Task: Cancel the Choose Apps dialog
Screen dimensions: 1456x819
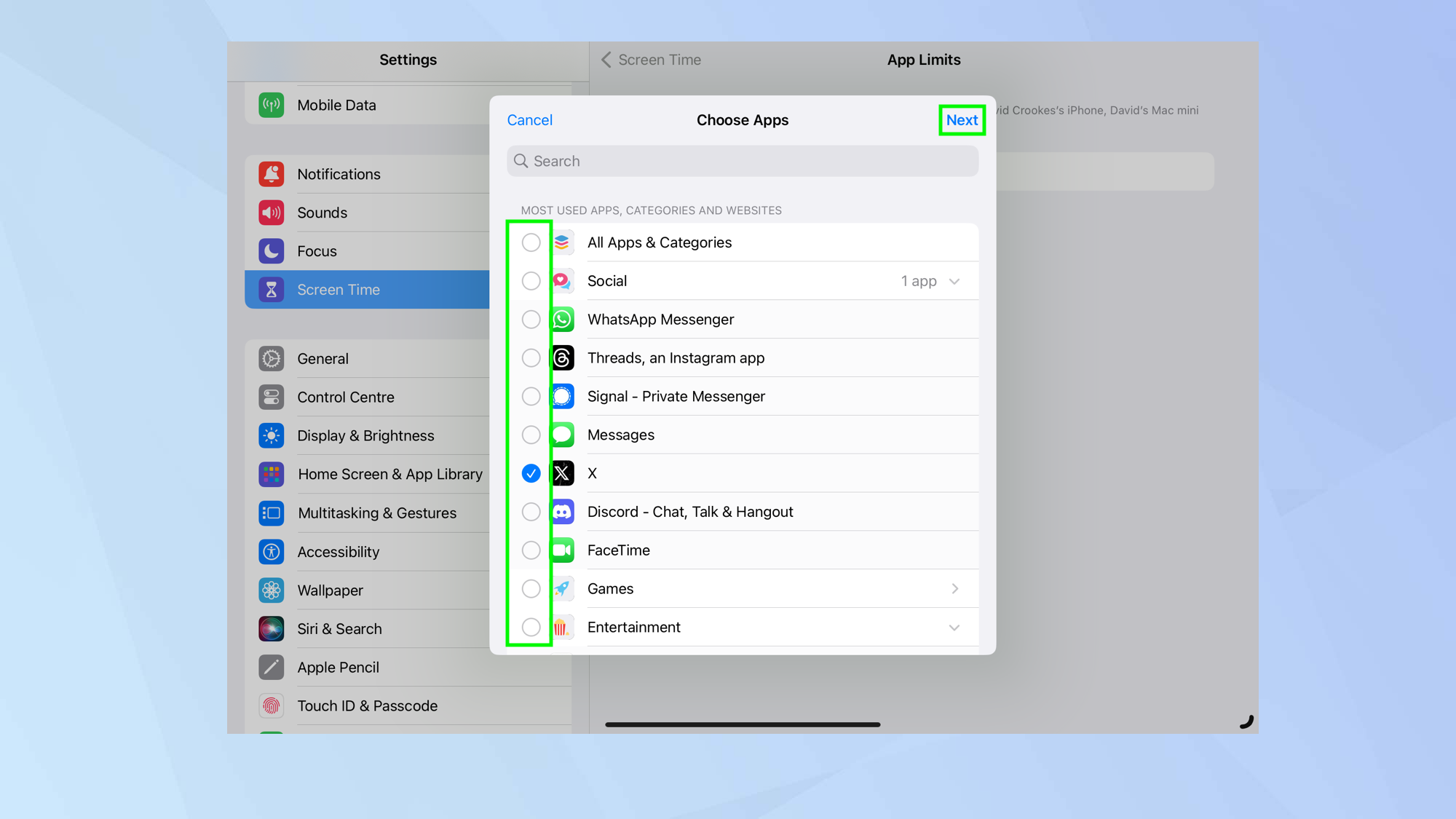Action: (x=530, y=120)
